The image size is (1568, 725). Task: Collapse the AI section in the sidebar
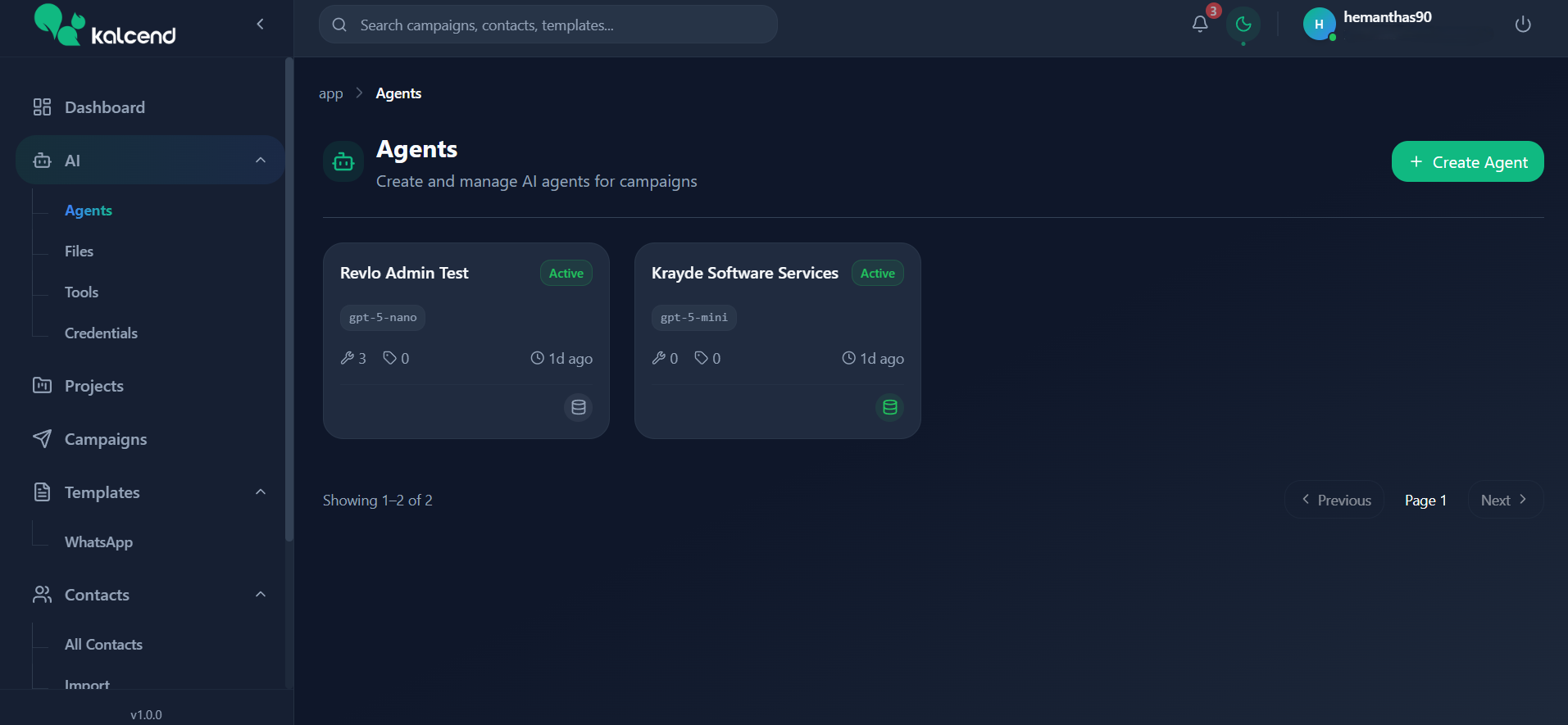click(260, 160)
